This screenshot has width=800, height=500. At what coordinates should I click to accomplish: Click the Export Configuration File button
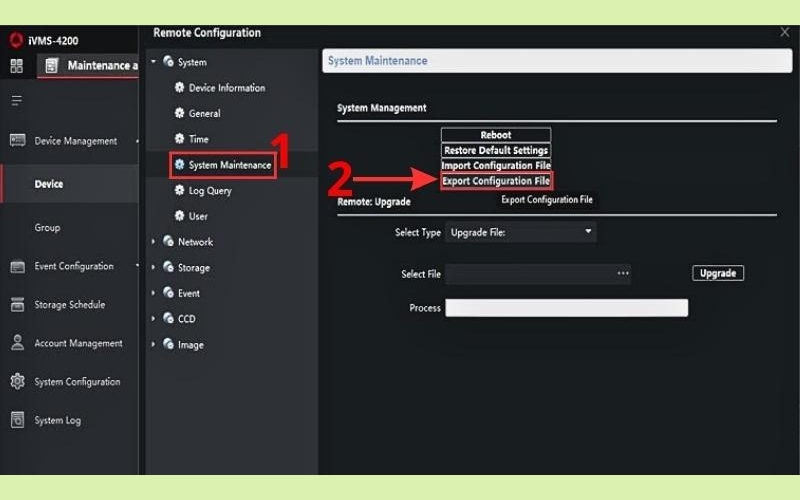click(x=496, y=181)
